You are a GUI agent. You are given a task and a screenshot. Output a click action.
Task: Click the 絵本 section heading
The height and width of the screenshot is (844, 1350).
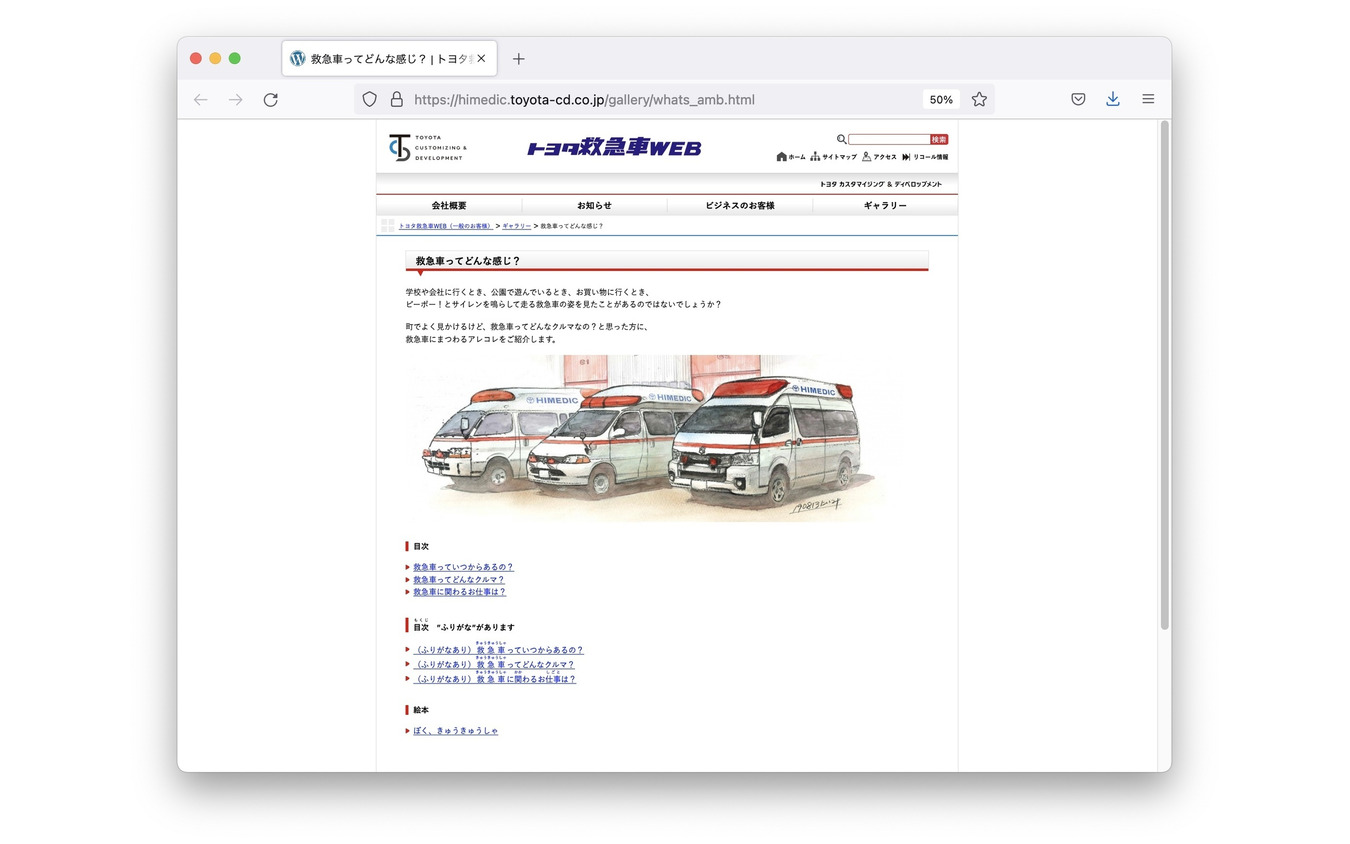click(x=421, y=710)
